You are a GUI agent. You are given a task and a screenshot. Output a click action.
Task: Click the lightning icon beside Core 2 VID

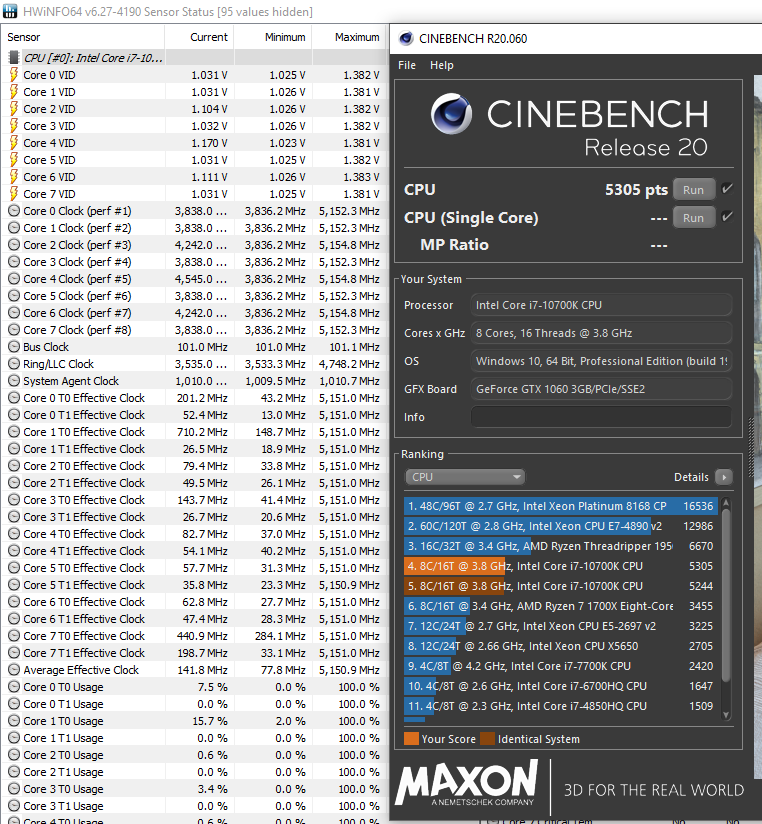14,109
